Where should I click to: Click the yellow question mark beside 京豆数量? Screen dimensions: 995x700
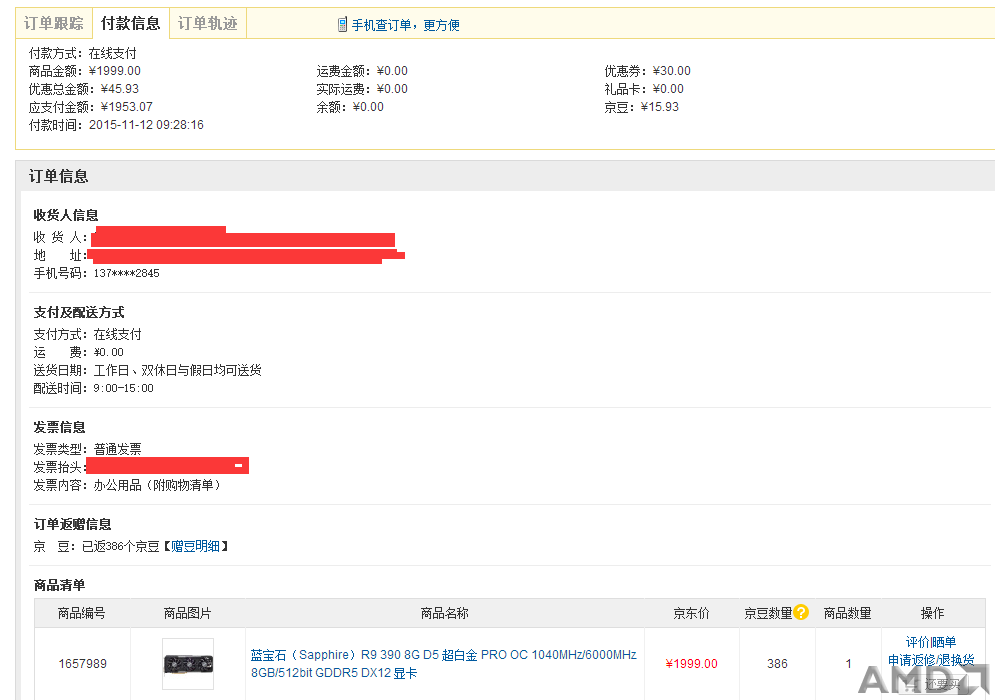click(x=801, y=612)
